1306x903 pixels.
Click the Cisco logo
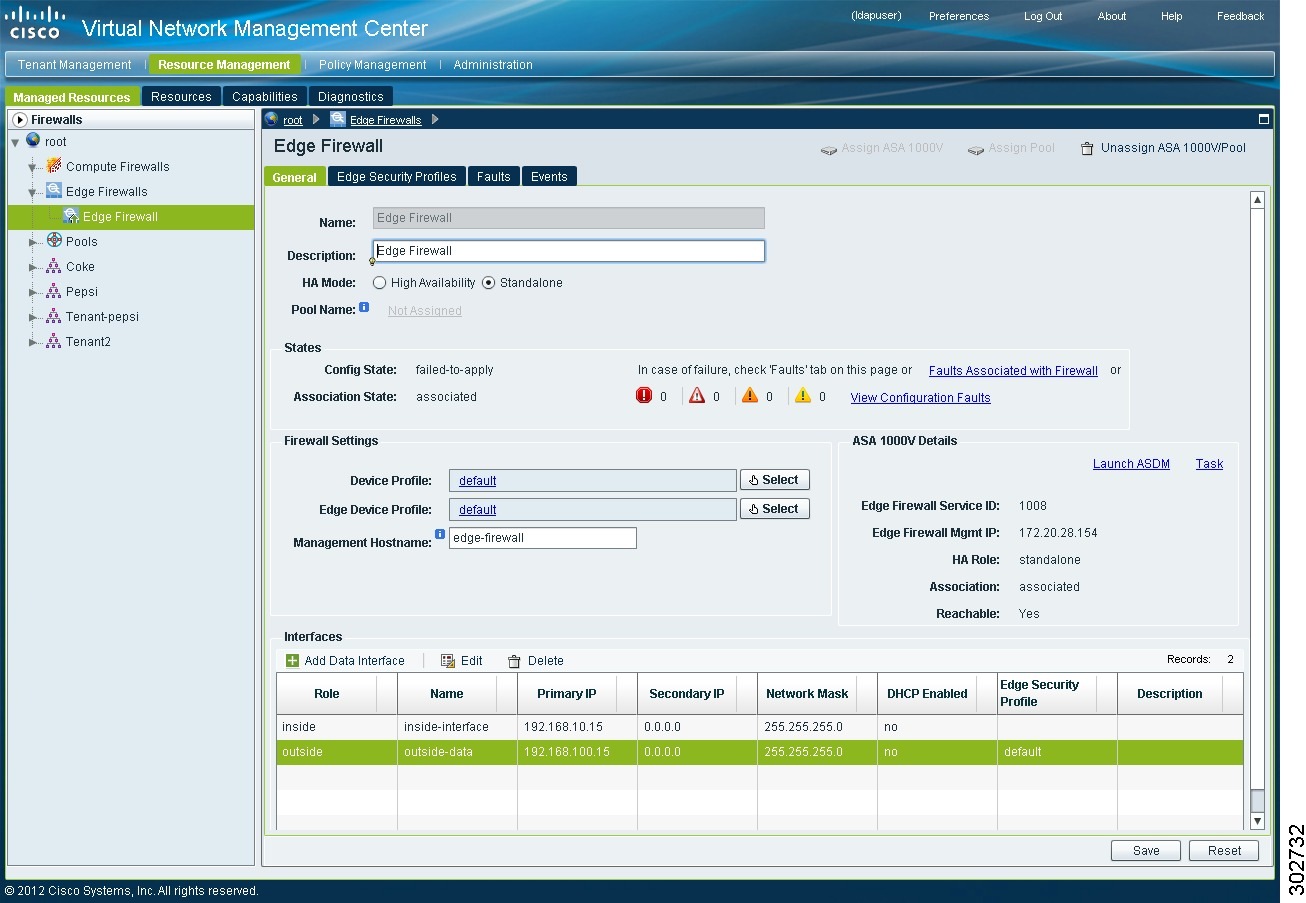[35, 22]
